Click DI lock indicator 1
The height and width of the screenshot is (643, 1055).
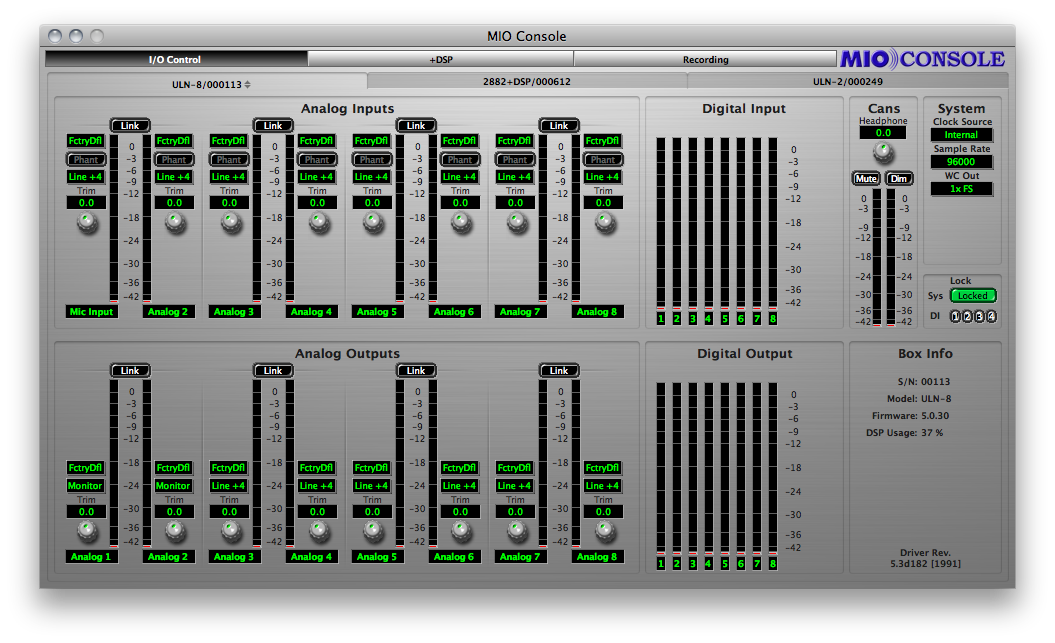[955, 316]
